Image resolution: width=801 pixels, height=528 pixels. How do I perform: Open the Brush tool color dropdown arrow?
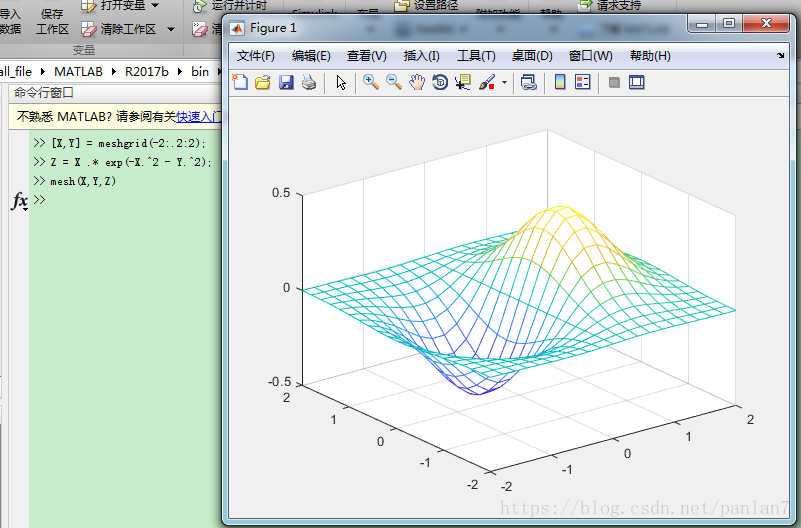pos(504,83)
